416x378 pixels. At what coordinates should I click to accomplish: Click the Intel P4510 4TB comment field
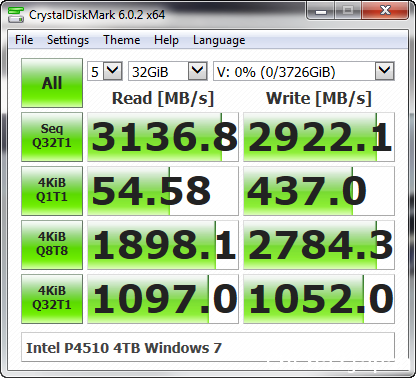[208, 347]
